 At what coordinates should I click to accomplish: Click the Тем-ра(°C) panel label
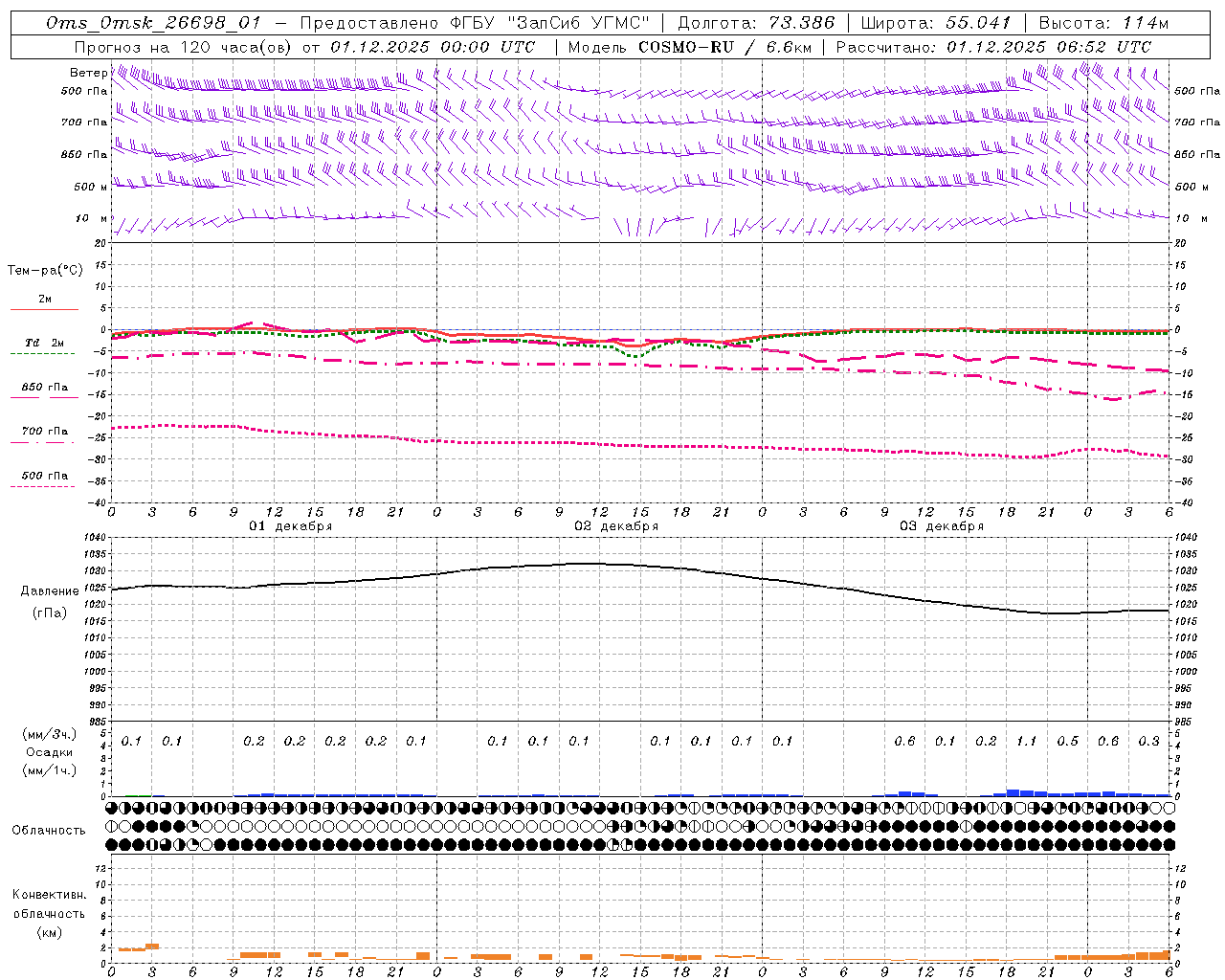pyautogui.click(x=45, y=271)
